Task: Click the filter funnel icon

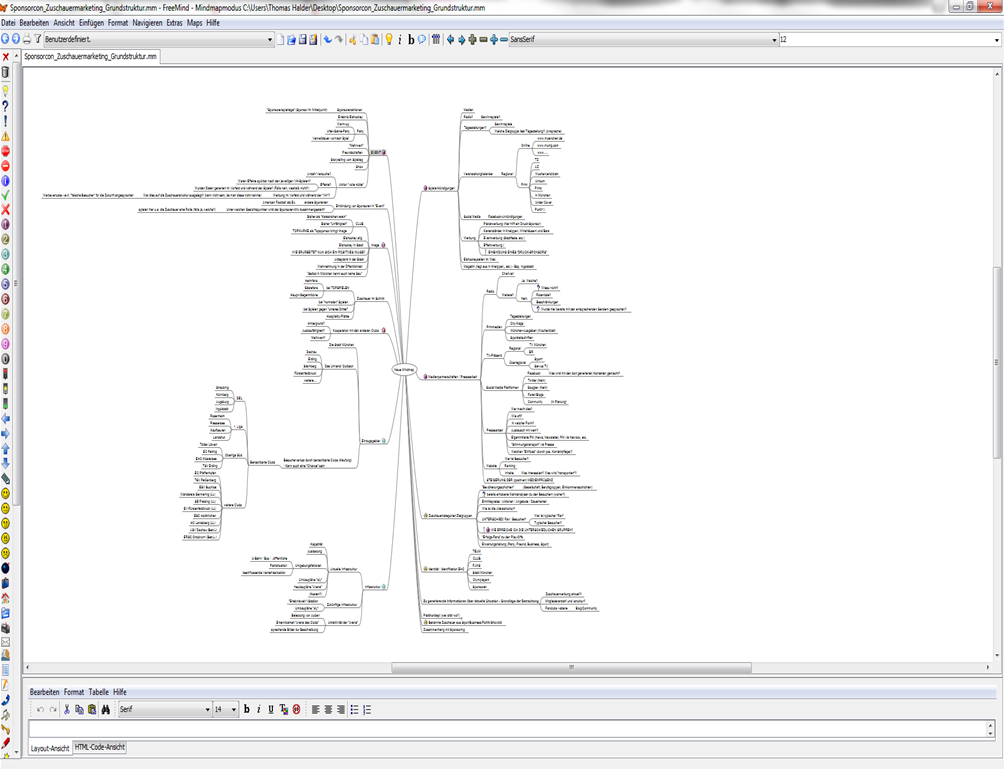Action: click(x=38, y=39)
